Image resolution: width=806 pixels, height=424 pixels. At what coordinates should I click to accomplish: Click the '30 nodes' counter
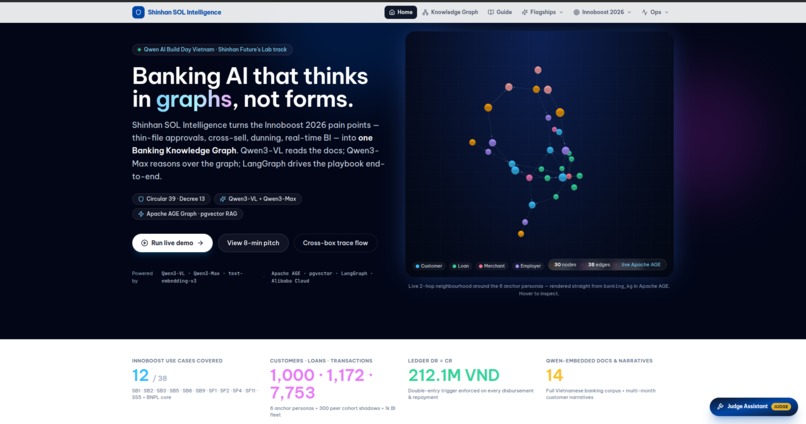(x=565, y=265)
